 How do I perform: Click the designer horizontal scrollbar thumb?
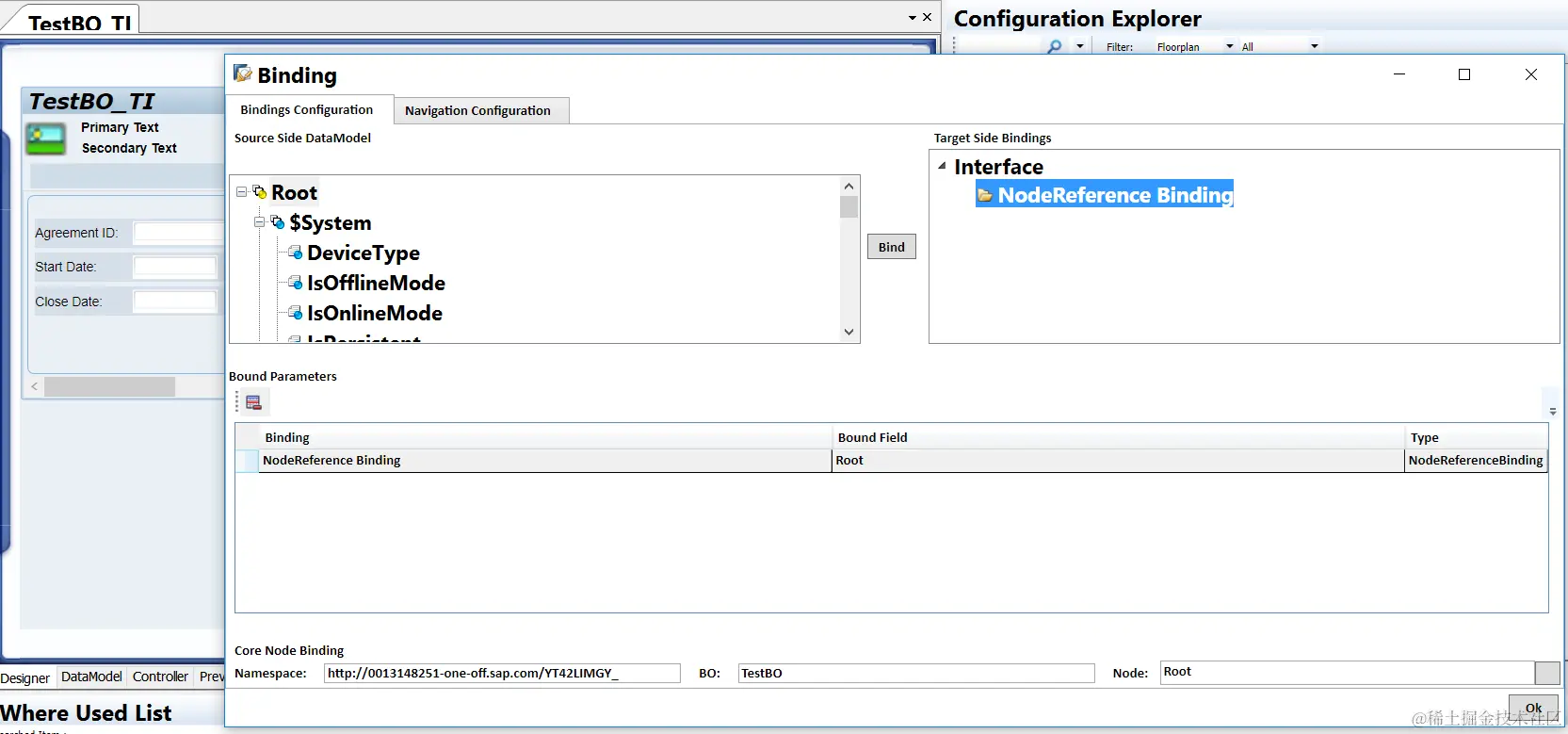(109, 386)
